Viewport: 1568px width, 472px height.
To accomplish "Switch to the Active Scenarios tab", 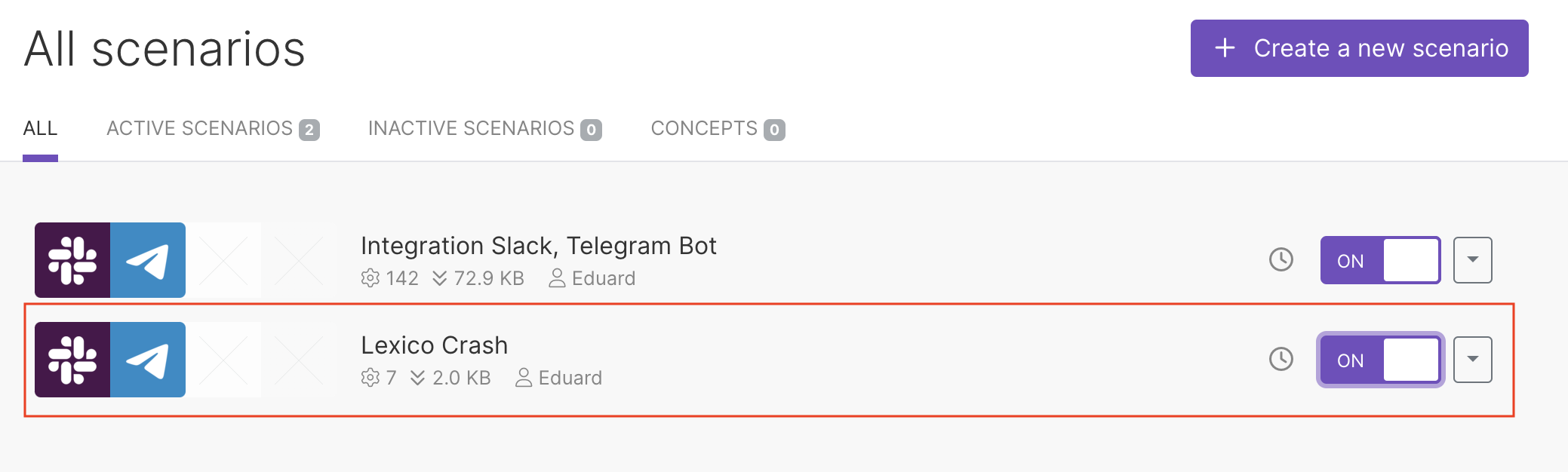I will pyautogui.click(x=212, y=129).
